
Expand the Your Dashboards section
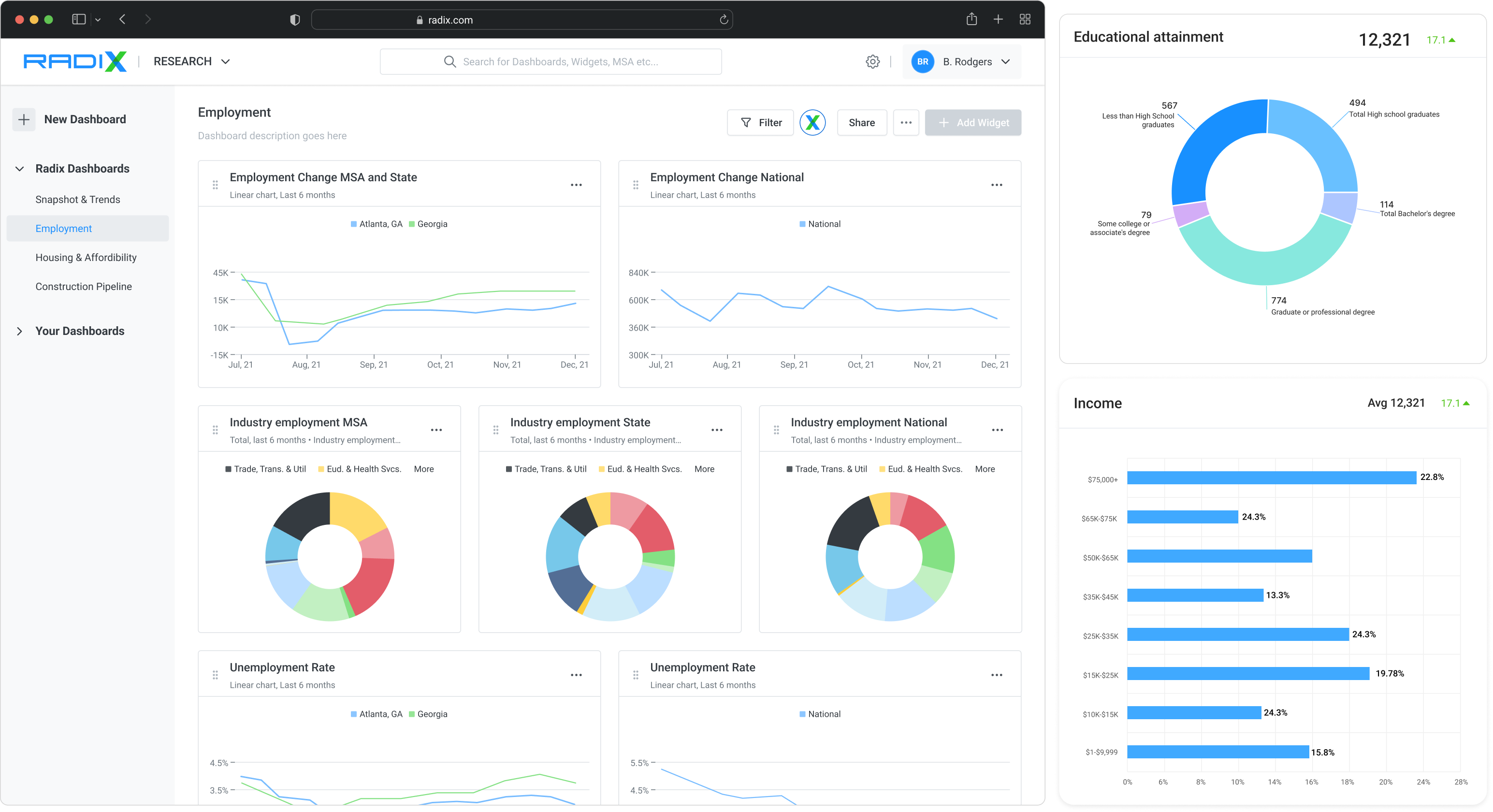pos(20,331)
